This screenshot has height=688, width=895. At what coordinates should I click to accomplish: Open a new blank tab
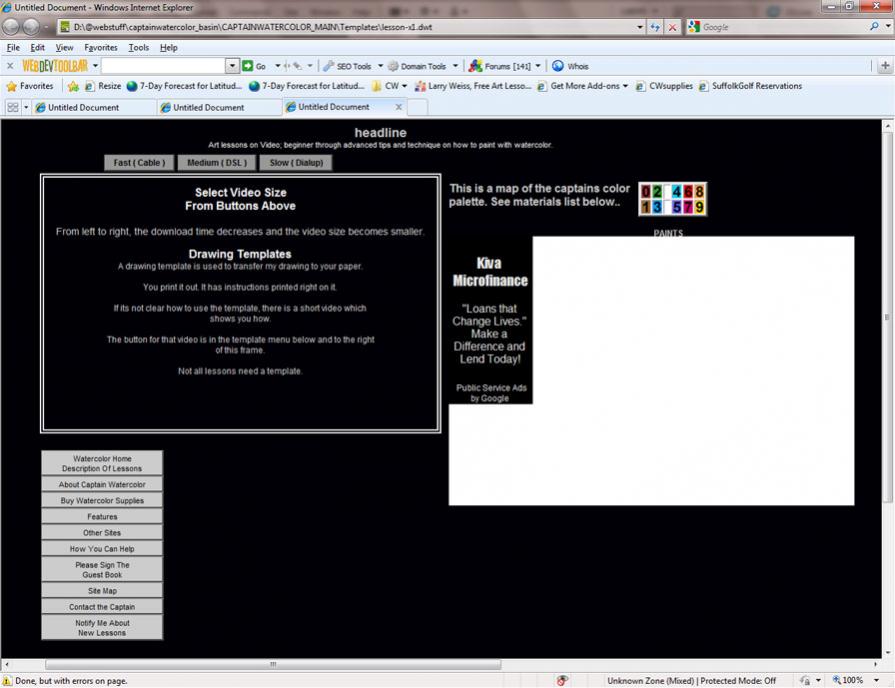(x=417, y=107)
